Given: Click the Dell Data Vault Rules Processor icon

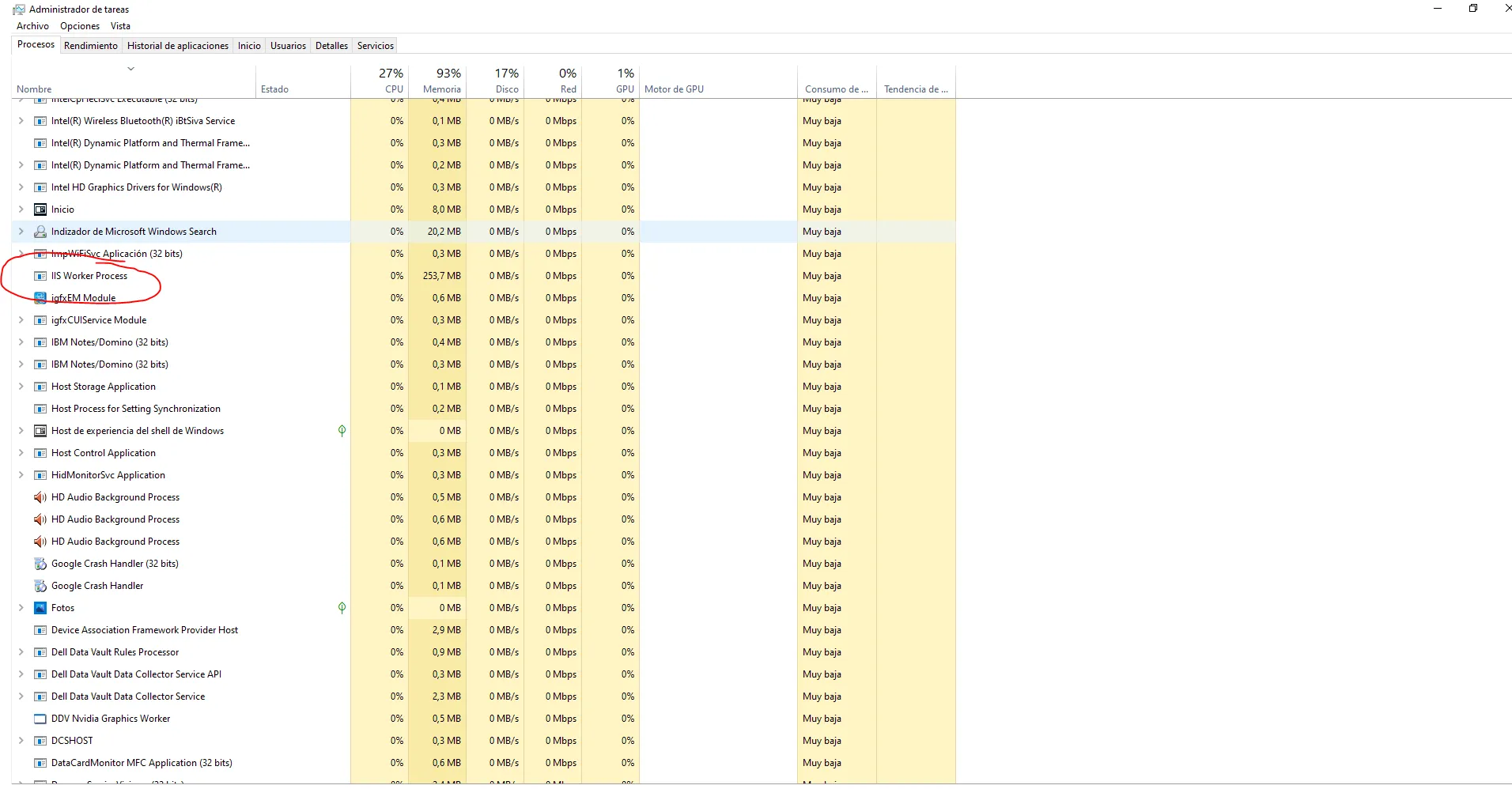Looking at the screenshot, I should click(x=40, y=652).
